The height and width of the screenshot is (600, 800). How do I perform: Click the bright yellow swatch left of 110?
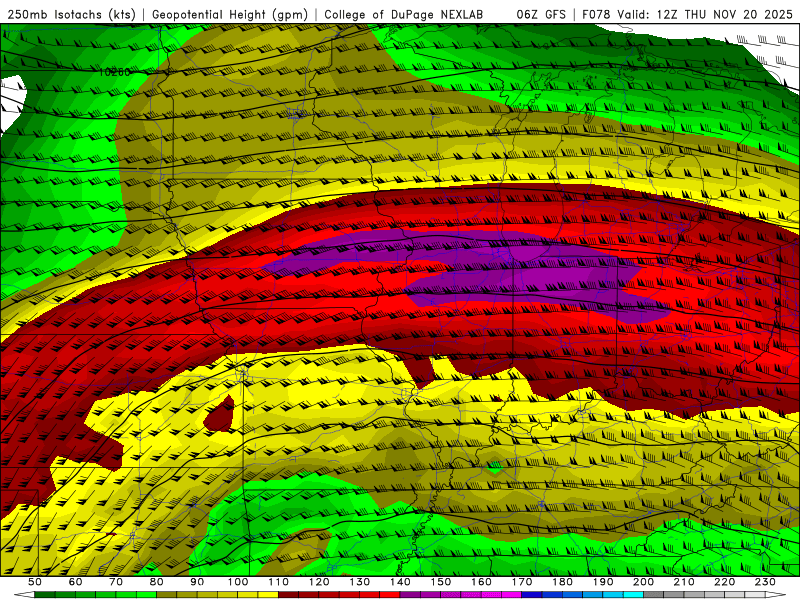(268, 594)
